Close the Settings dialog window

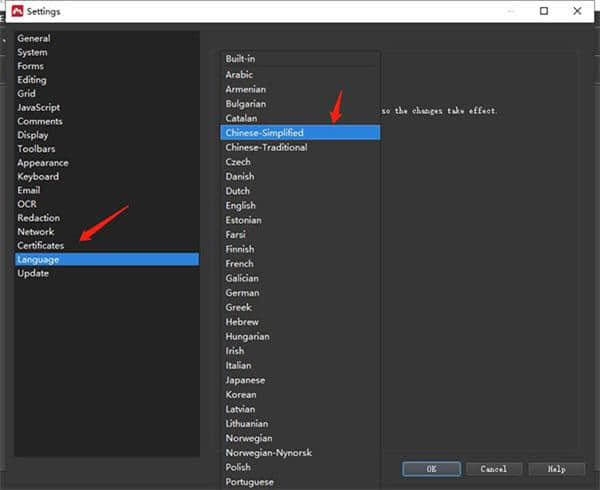tap(576, 12)
